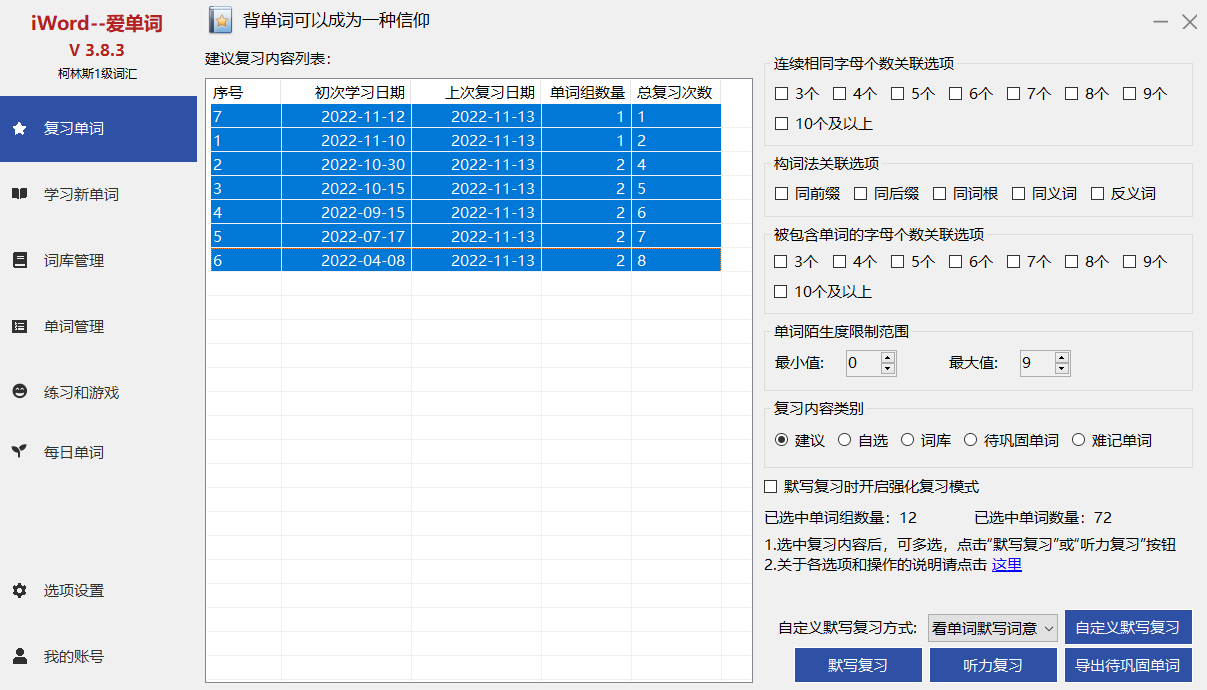The image size is (1207, 690).
Task: Select the 待巩固单词 radio button
Action: [x=970, y=440]
